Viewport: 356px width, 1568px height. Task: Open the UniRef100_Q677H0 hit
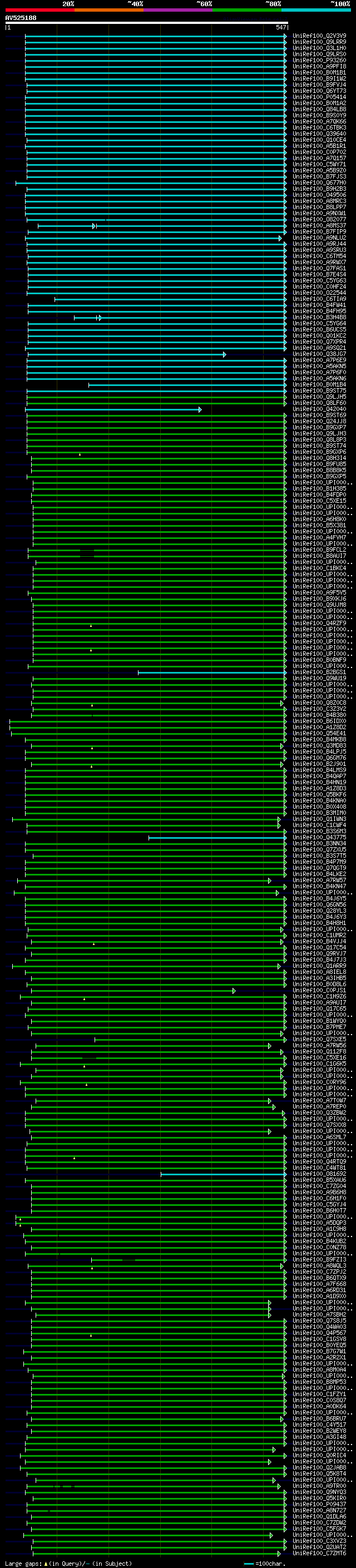[319, 182]
